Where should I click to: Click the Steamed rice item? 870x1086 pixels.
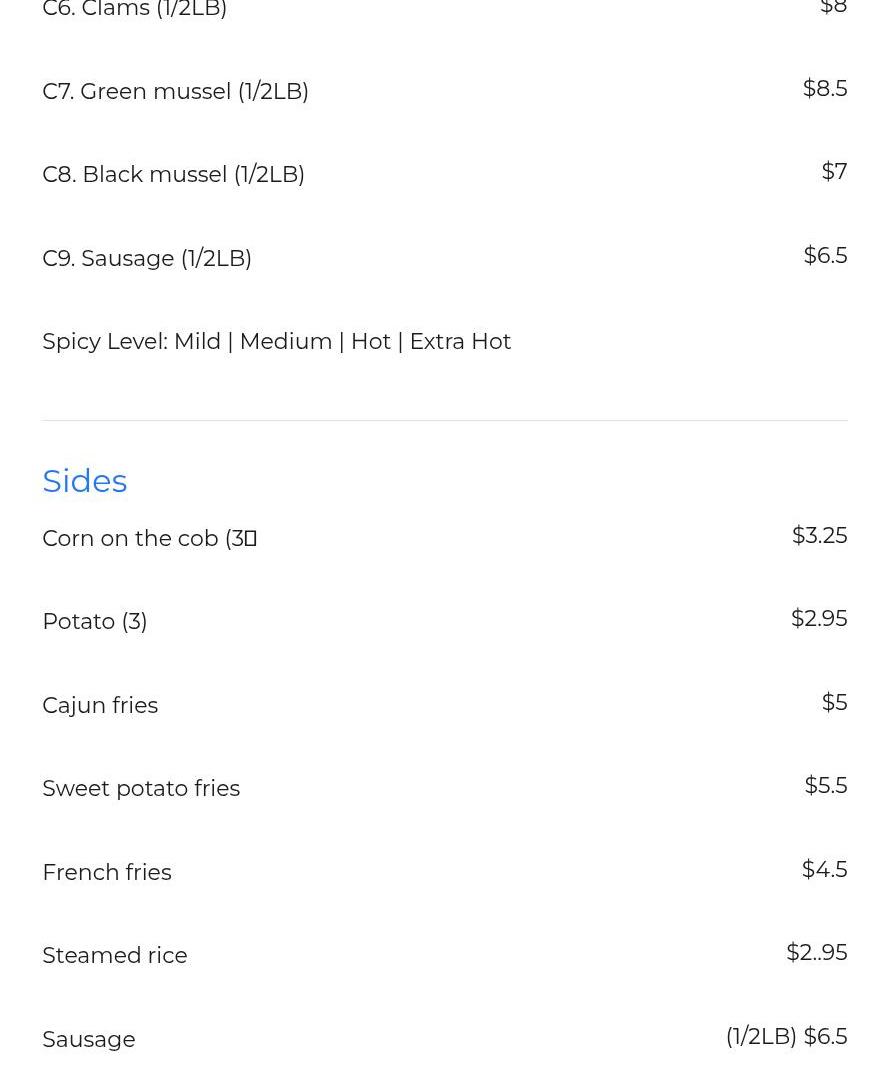(115, 955)
